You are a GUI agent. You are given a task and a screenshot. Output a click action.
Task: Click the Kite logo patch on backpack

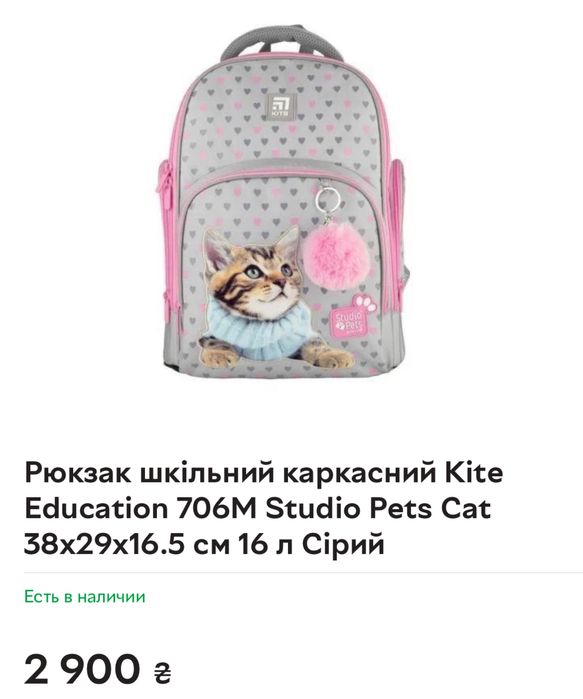[x=281, y=107]
